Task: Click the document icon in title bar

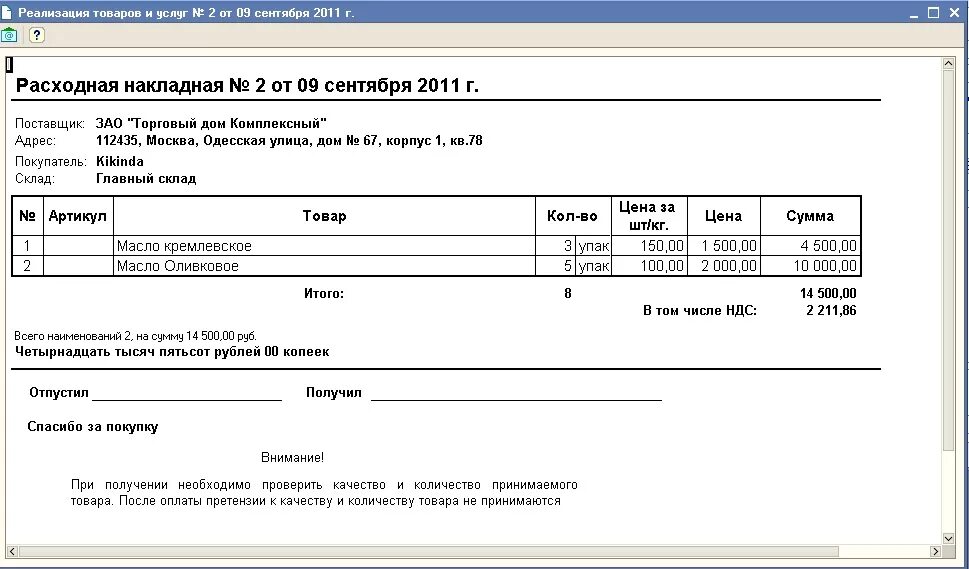Action: (7, 12)
